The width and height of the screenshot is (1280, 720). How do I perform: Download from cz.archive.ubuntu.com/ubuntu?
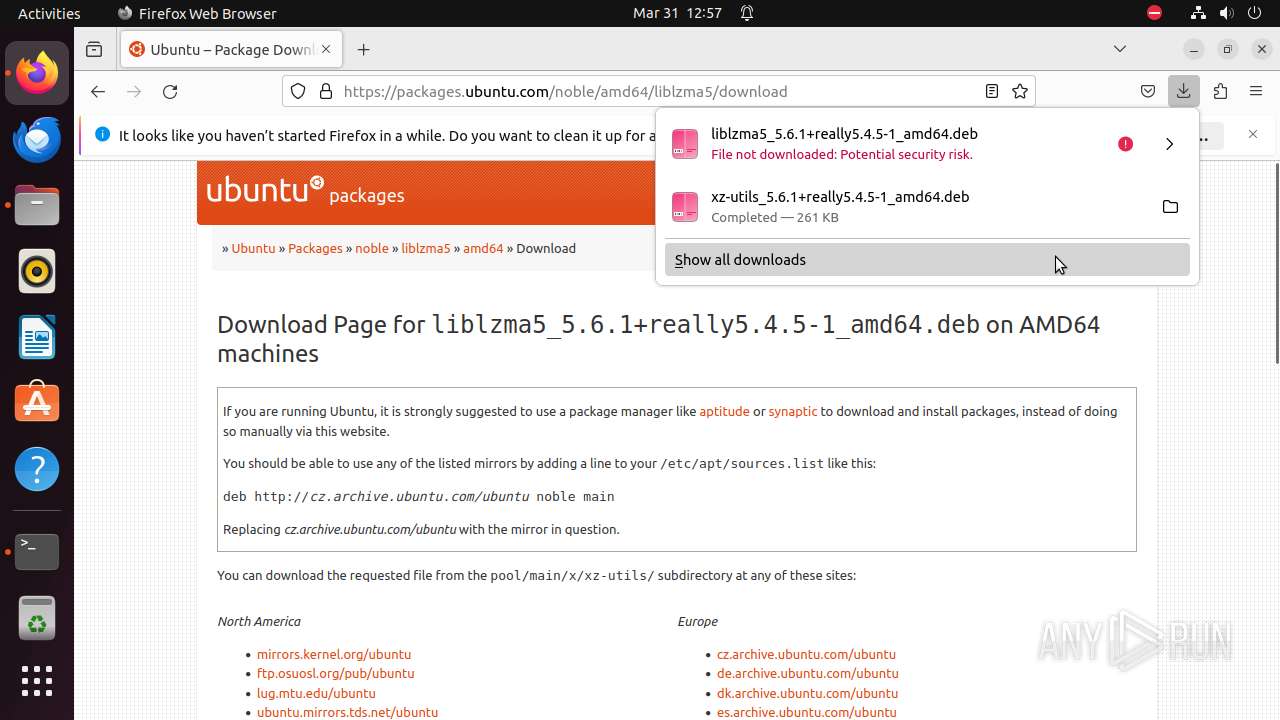pos(806,654)
